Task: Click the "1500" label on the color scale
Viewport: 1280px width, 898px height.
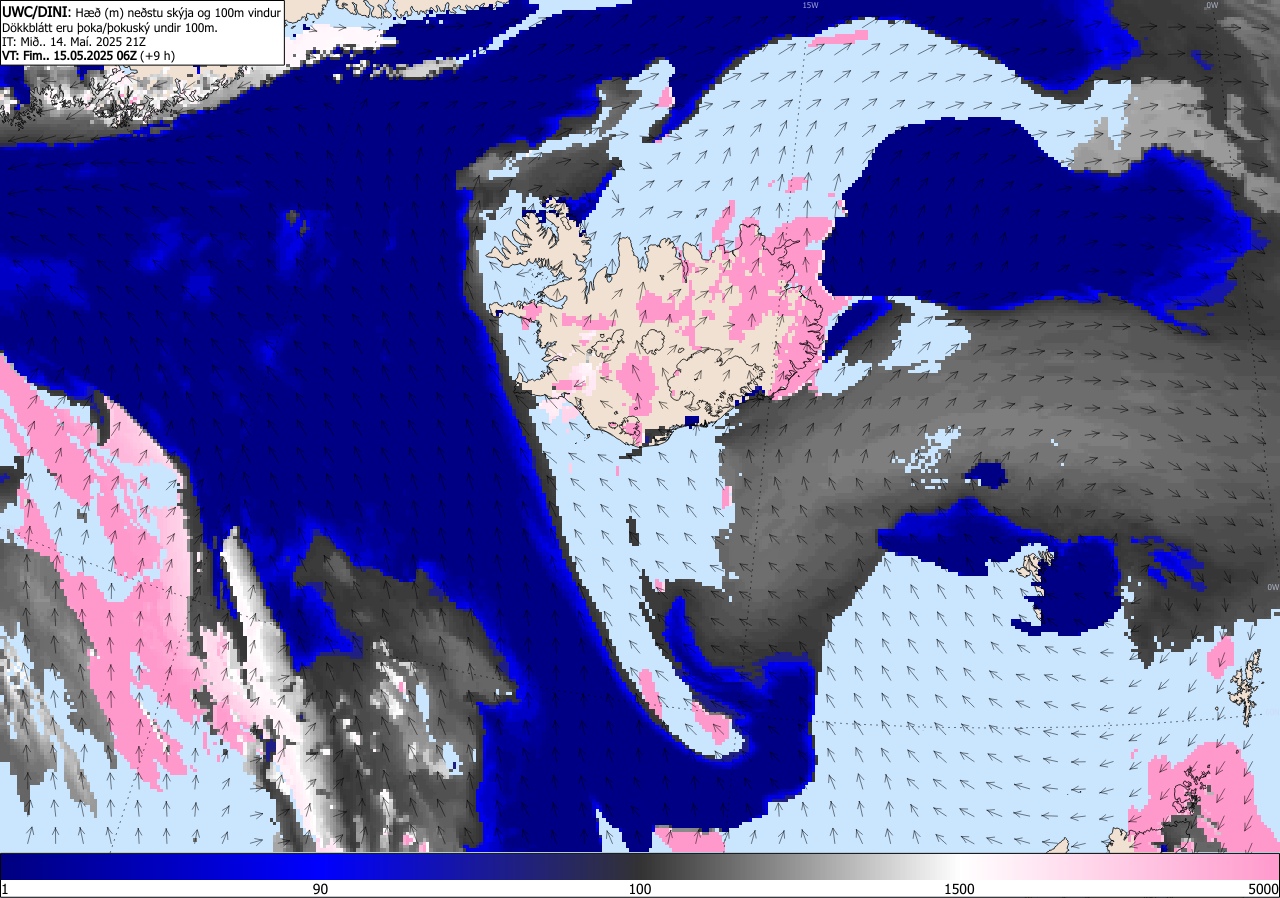Action: click(959, 889)
